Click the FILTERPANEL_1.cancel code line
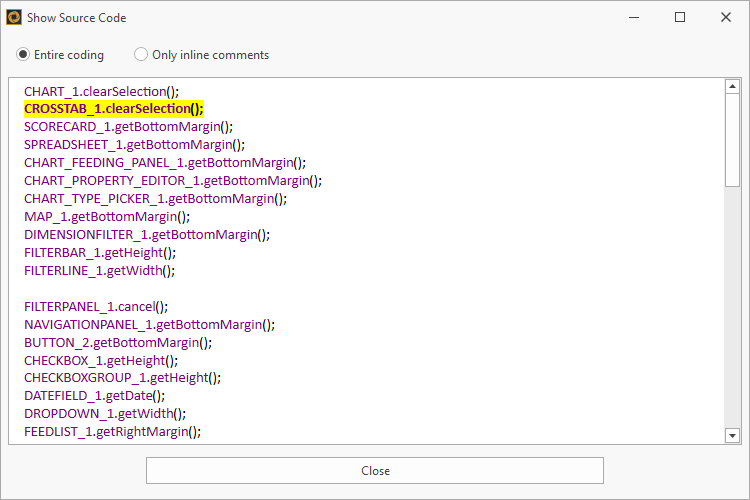The height and width of the screenshot is (500, 750). [x=96, y=306]
